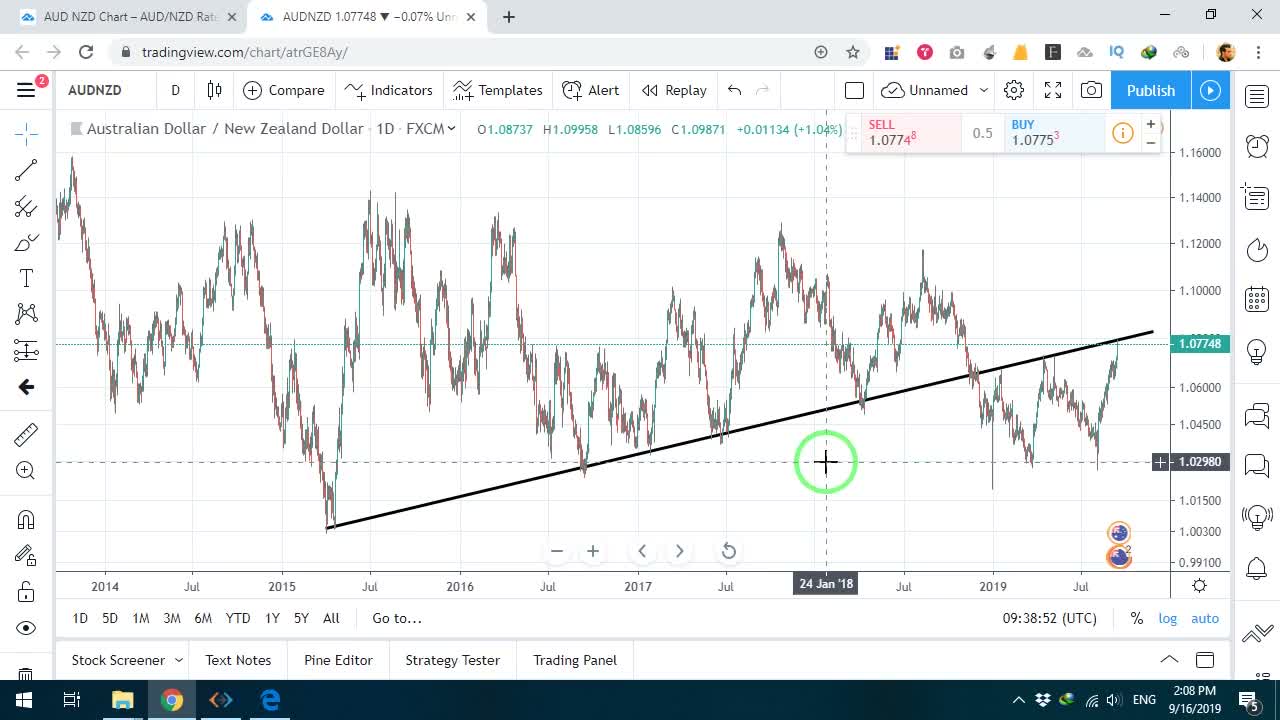Screen dimensions: 1280x720
Task: Open the TradingView hamburger menu
Action: tap(26, 90)
